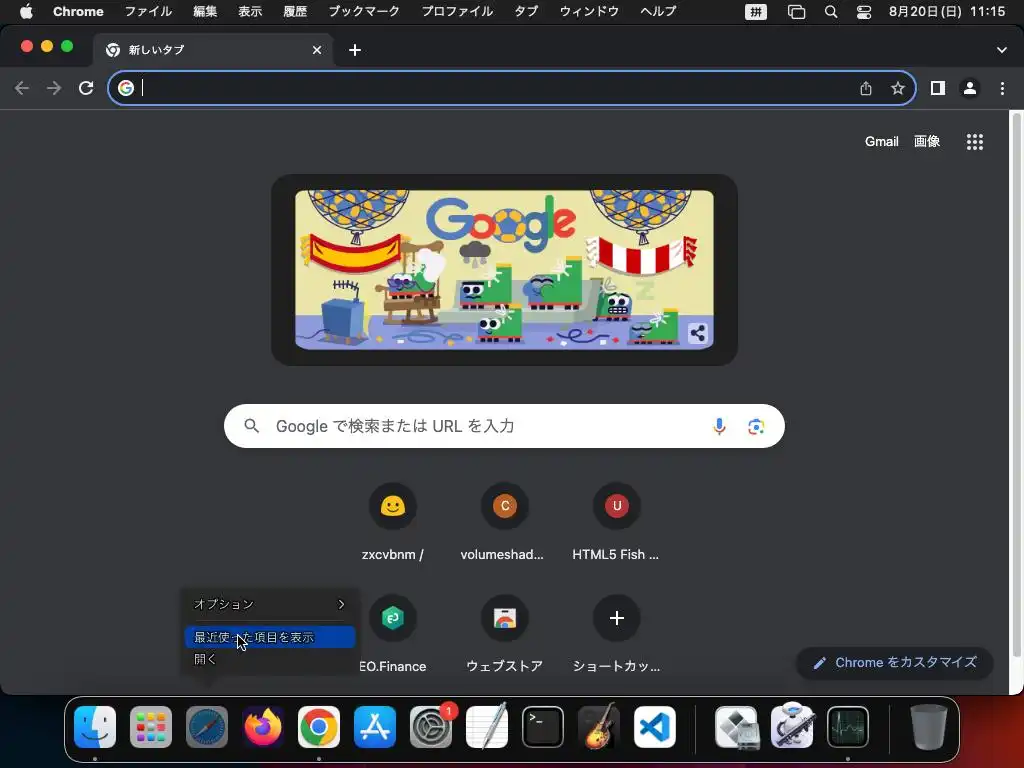
Task: Open TextEdit from the Dock
Action: [487, 727]
